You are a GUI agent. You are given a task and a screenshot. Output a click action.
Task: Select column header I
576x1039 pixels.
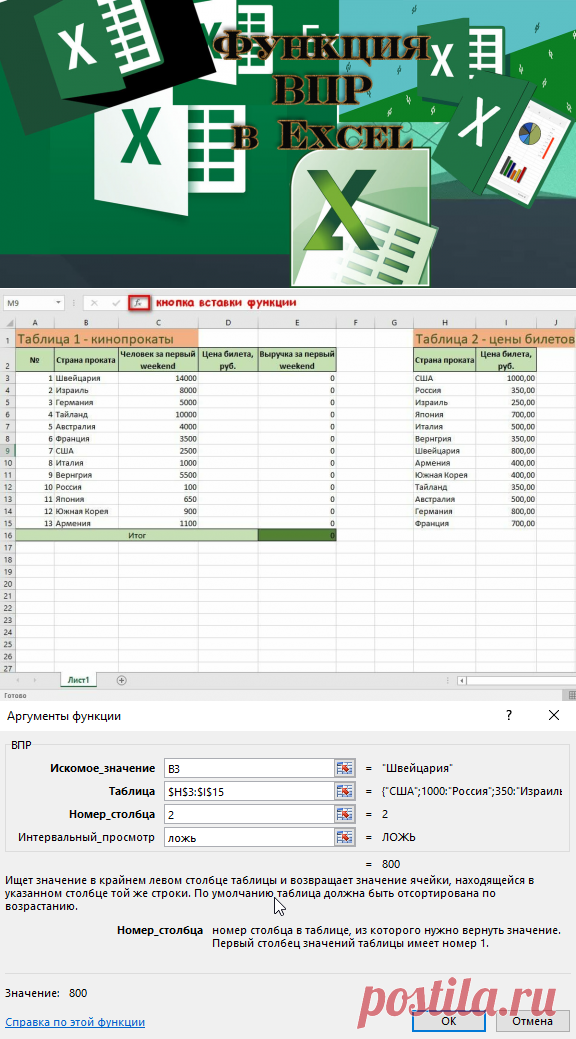point(506,322)
